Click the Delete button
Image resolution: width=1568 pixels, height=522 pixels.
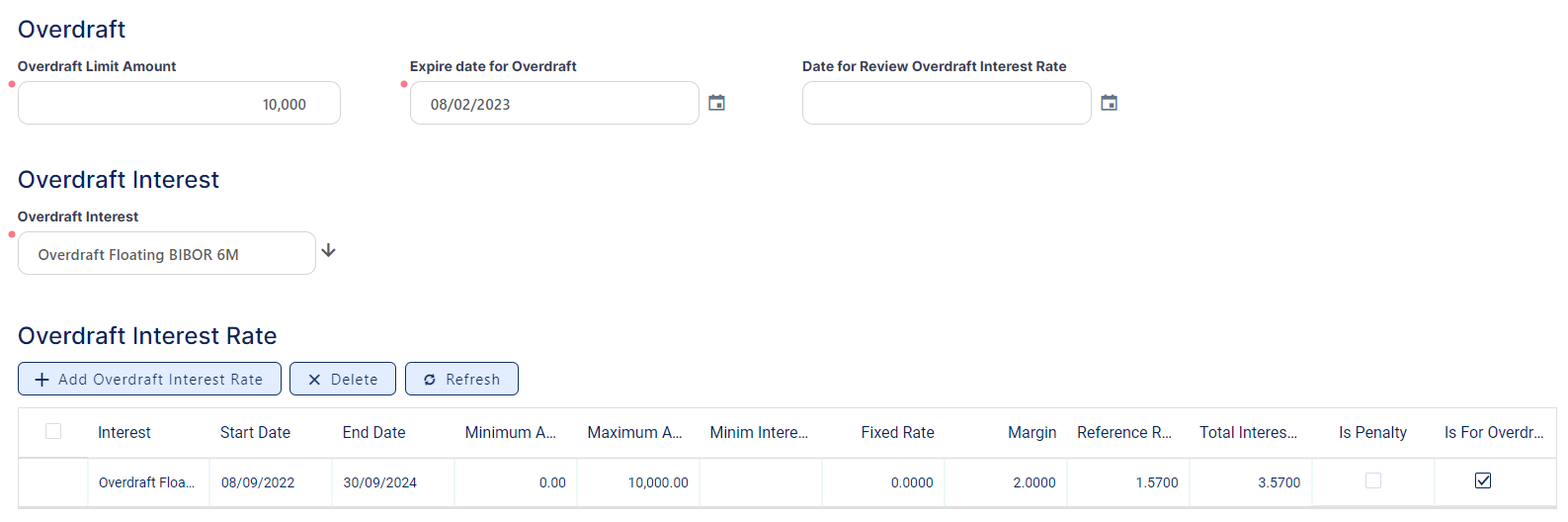[343, 379]
